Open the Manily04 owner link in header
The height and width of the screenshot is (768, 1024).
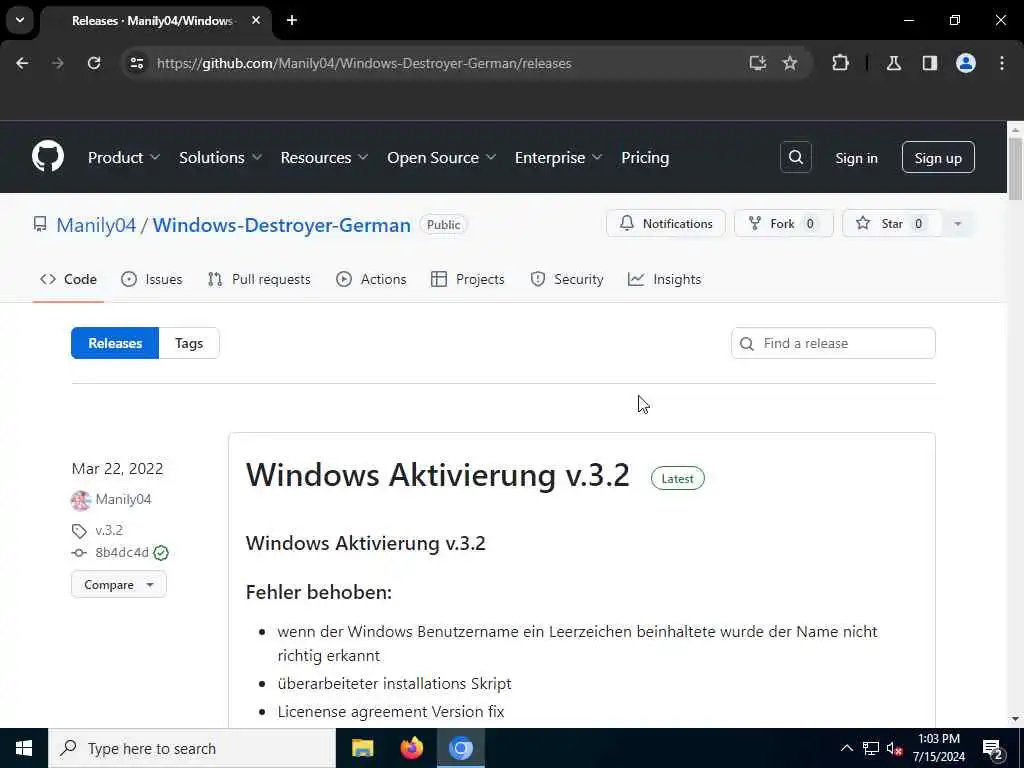(96, 225)
